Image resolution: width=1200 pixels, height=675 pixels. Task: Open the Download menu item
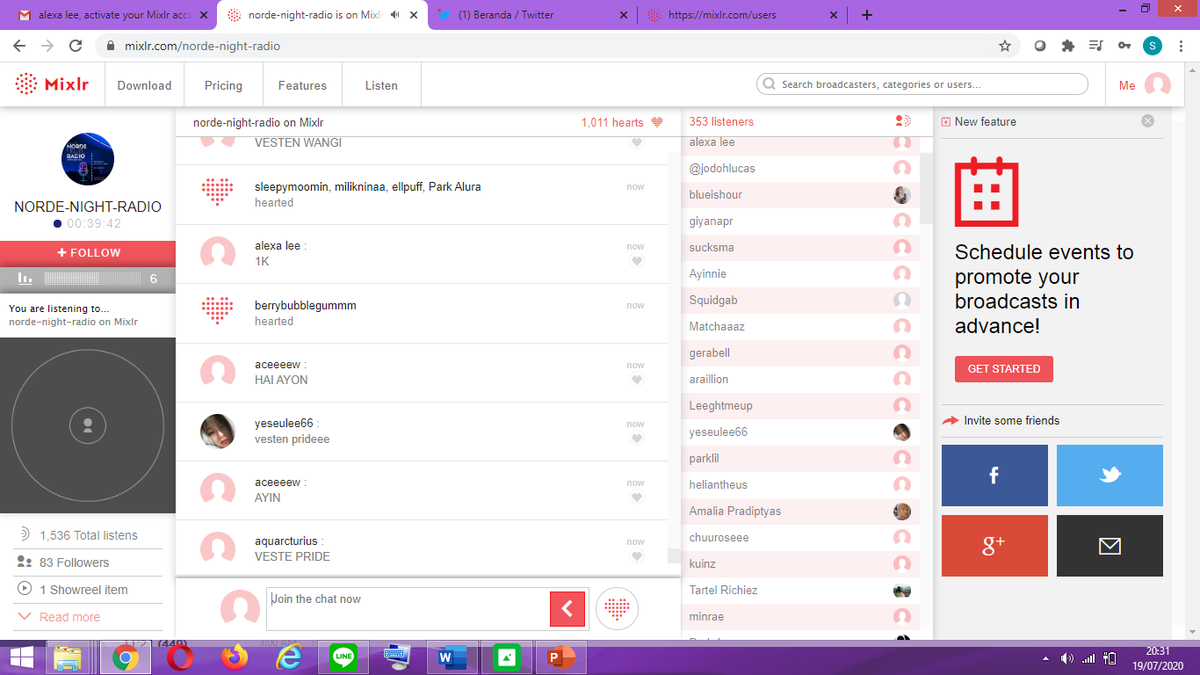point(144,85)
